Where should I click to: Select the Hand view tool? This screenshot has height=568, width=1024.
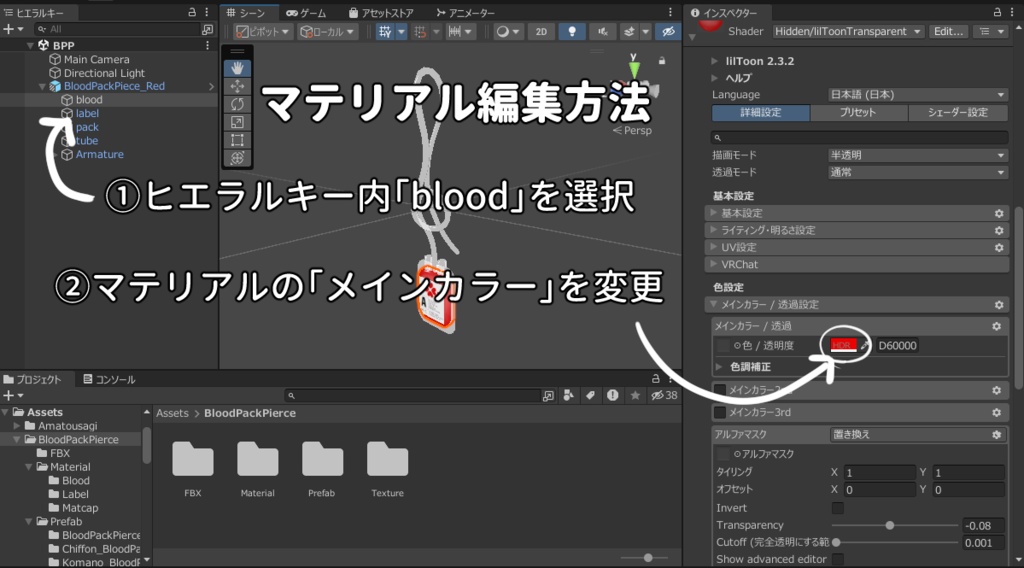237,69
